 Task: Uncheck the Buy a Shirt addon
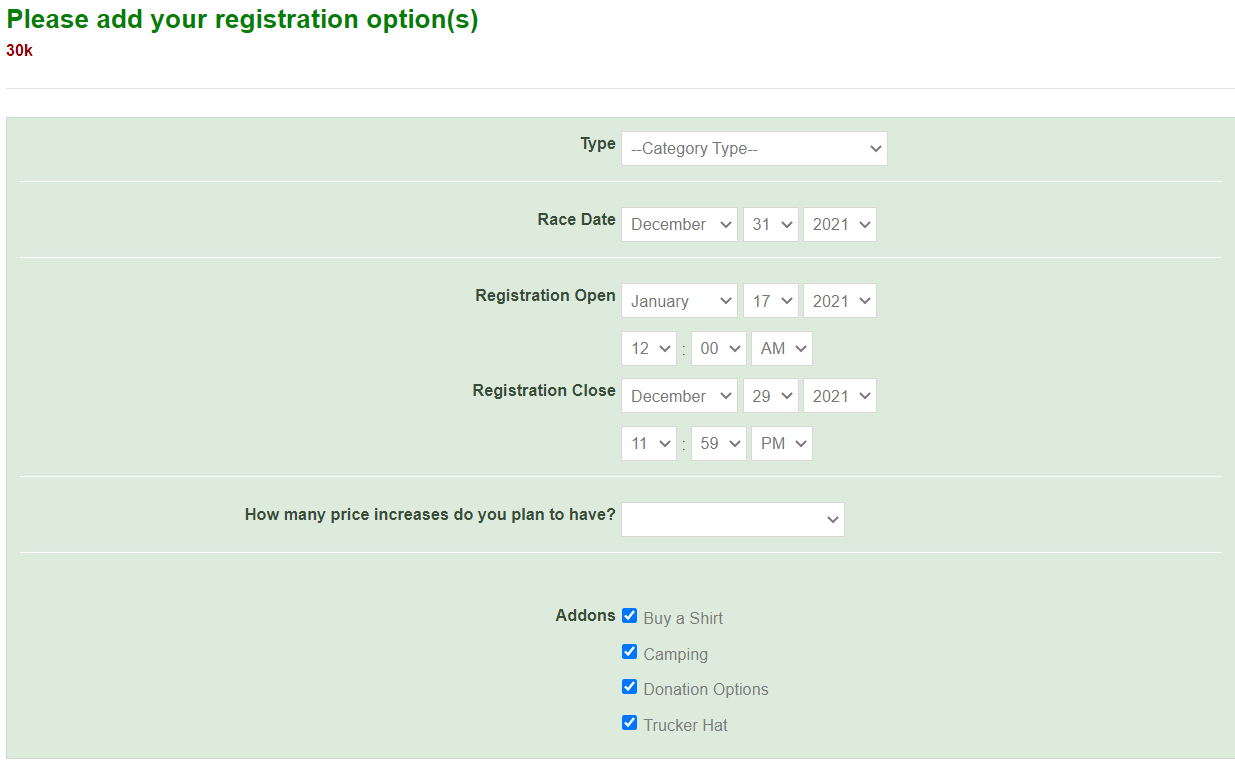(629, 616)
